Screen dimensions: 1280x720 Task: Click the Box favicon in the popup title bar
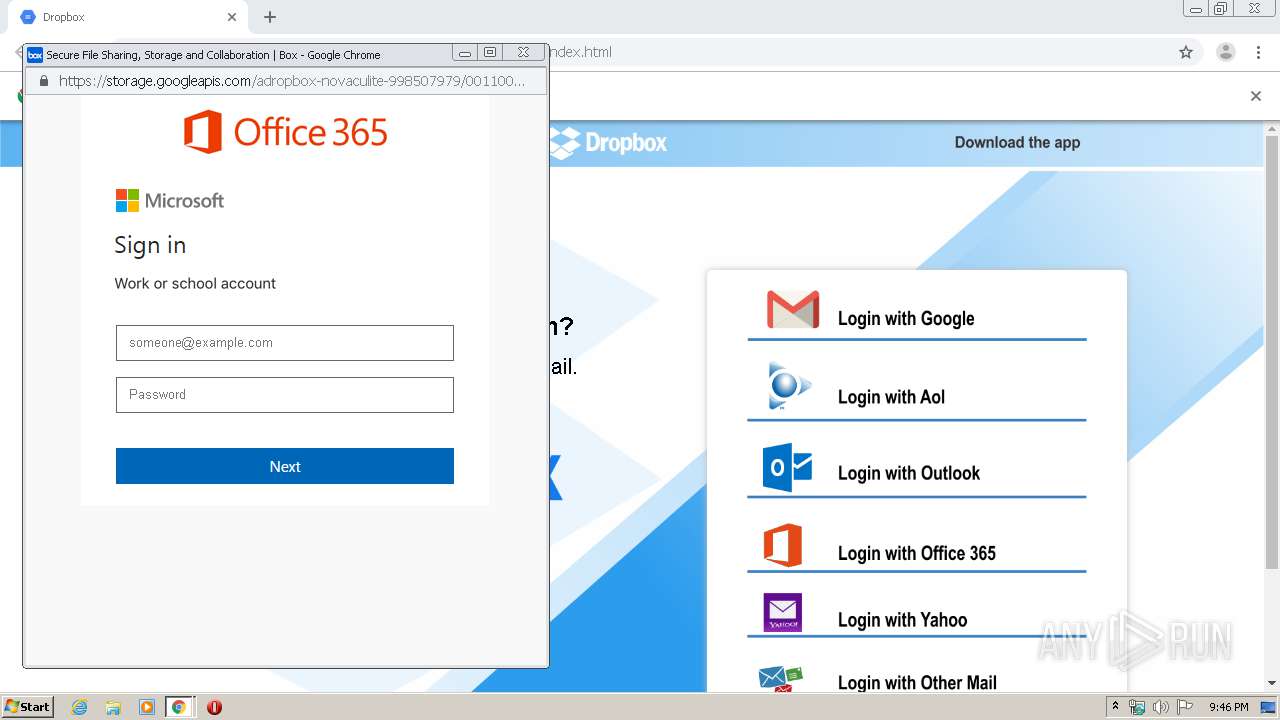[35, 55]
